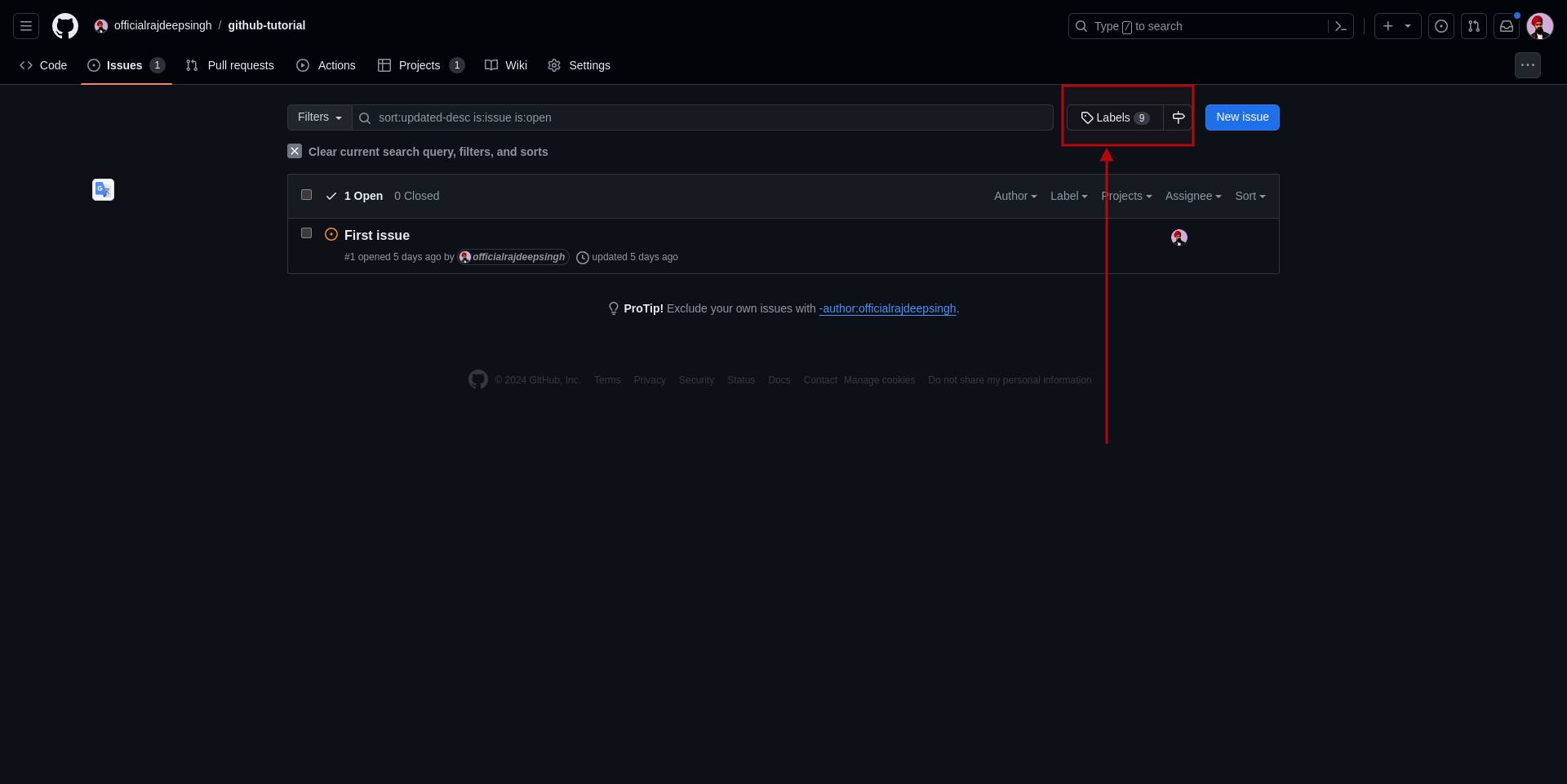Open notifications inbox icon

pyautogui.click(x=1507, y=26)
